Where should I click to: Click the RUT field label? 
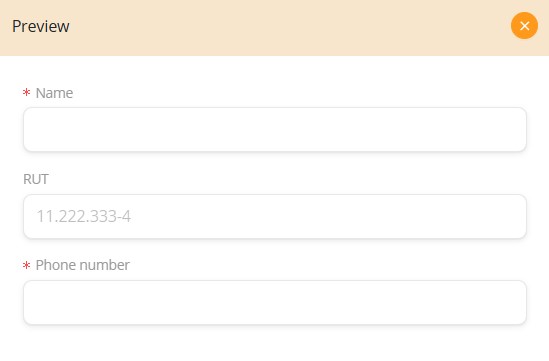point(35,179)
